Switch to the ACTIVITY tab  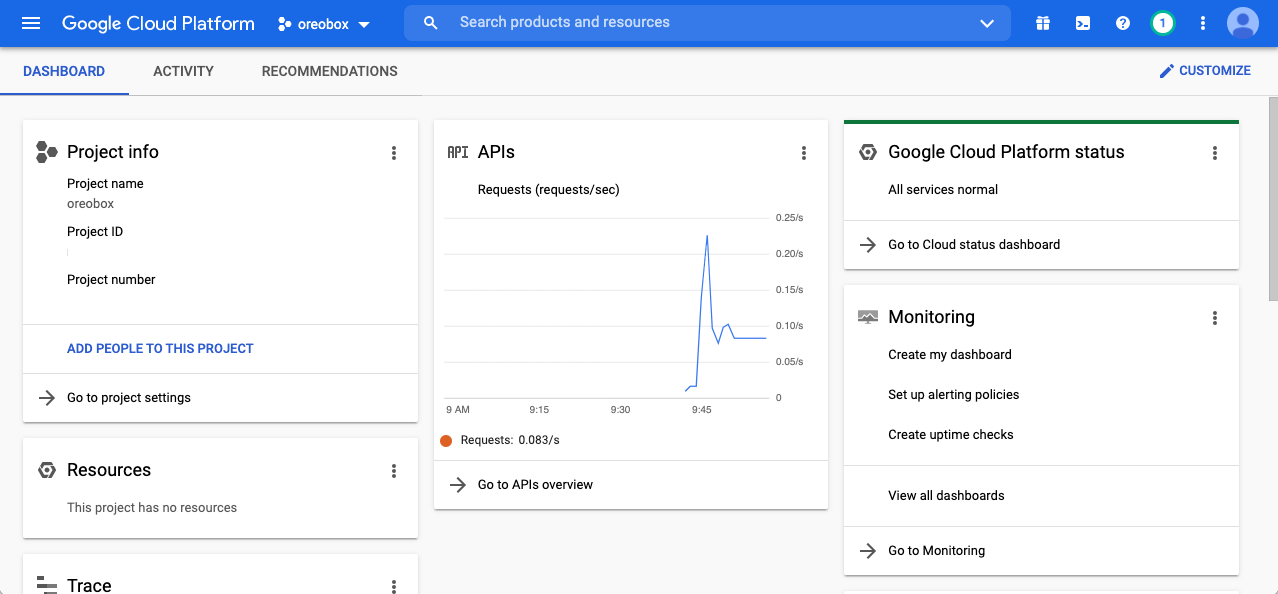pyautogui.click(x=183, y=71)
